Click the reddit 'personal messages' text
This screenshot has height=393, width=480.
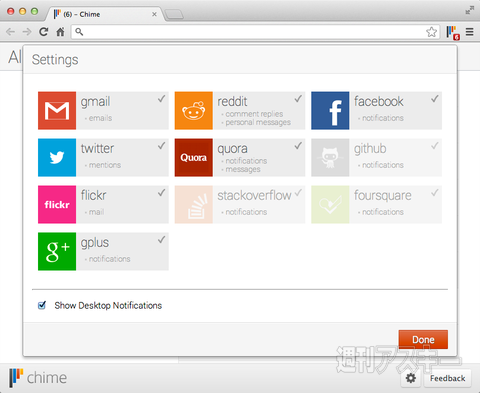pos(258,122)
